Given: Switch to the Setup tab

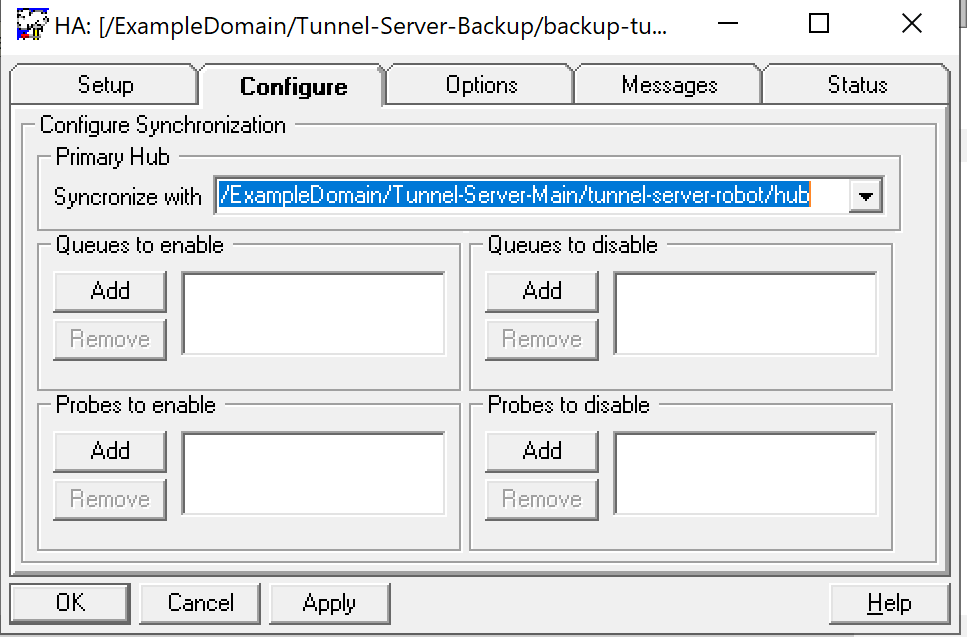Looking at the screenshot, I should [x=105, y=85].
